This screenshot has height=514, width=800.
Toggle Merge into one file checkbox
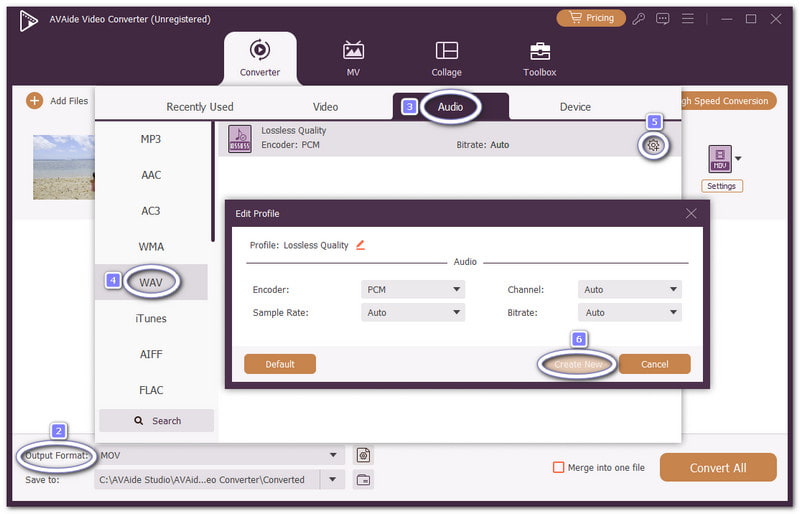pyautogui.click(x=559, y=467)
